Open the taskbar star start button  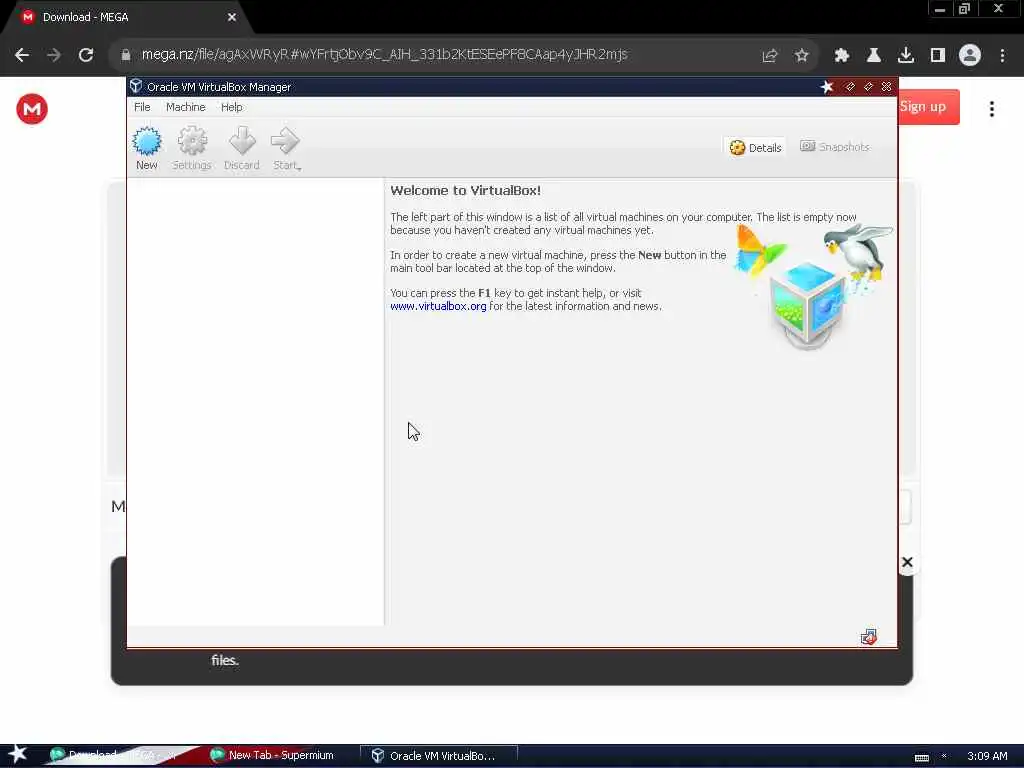pos(18,755)
